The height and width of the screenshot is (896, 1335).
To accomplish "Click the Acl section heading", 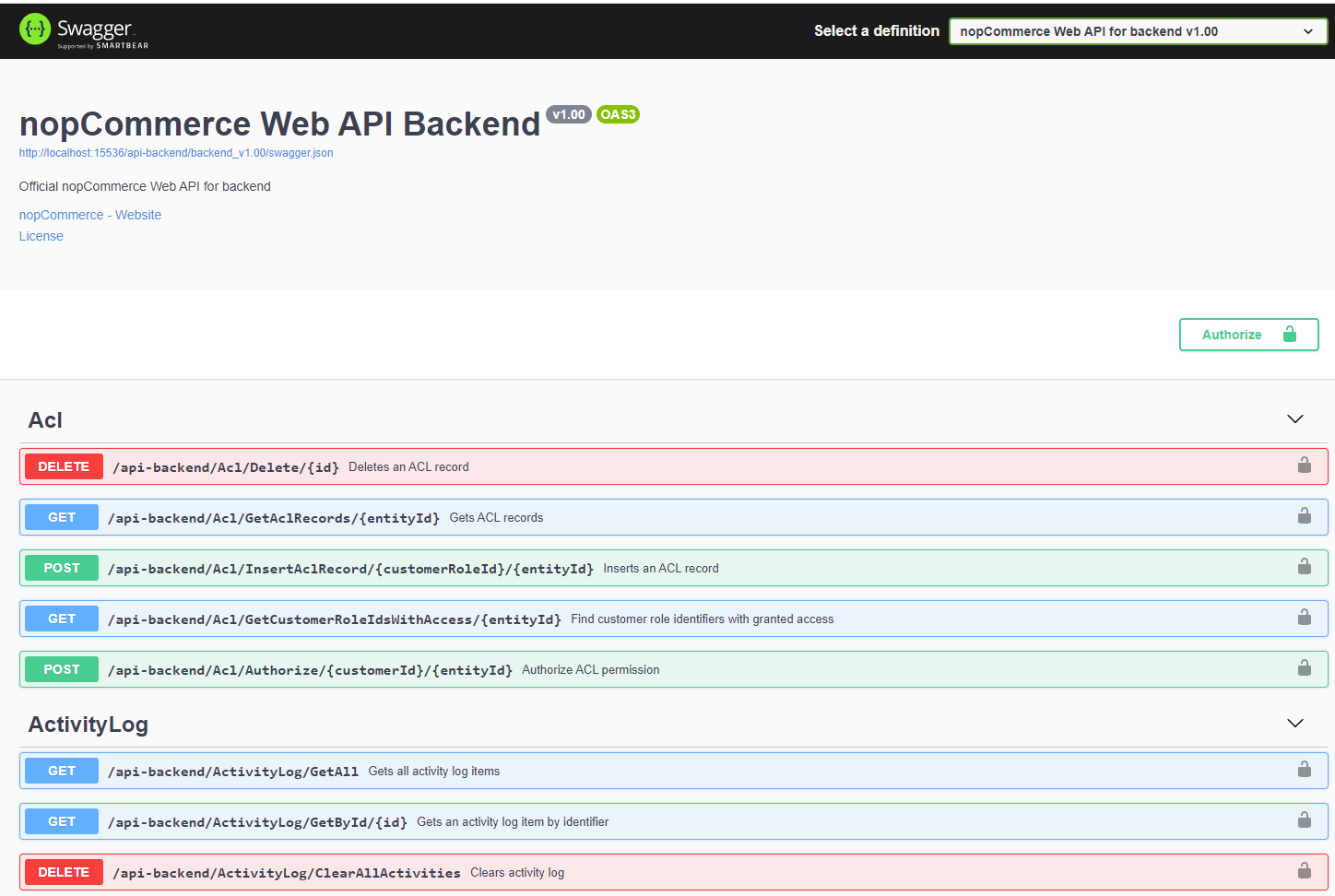I will click(x=45, y=420).
